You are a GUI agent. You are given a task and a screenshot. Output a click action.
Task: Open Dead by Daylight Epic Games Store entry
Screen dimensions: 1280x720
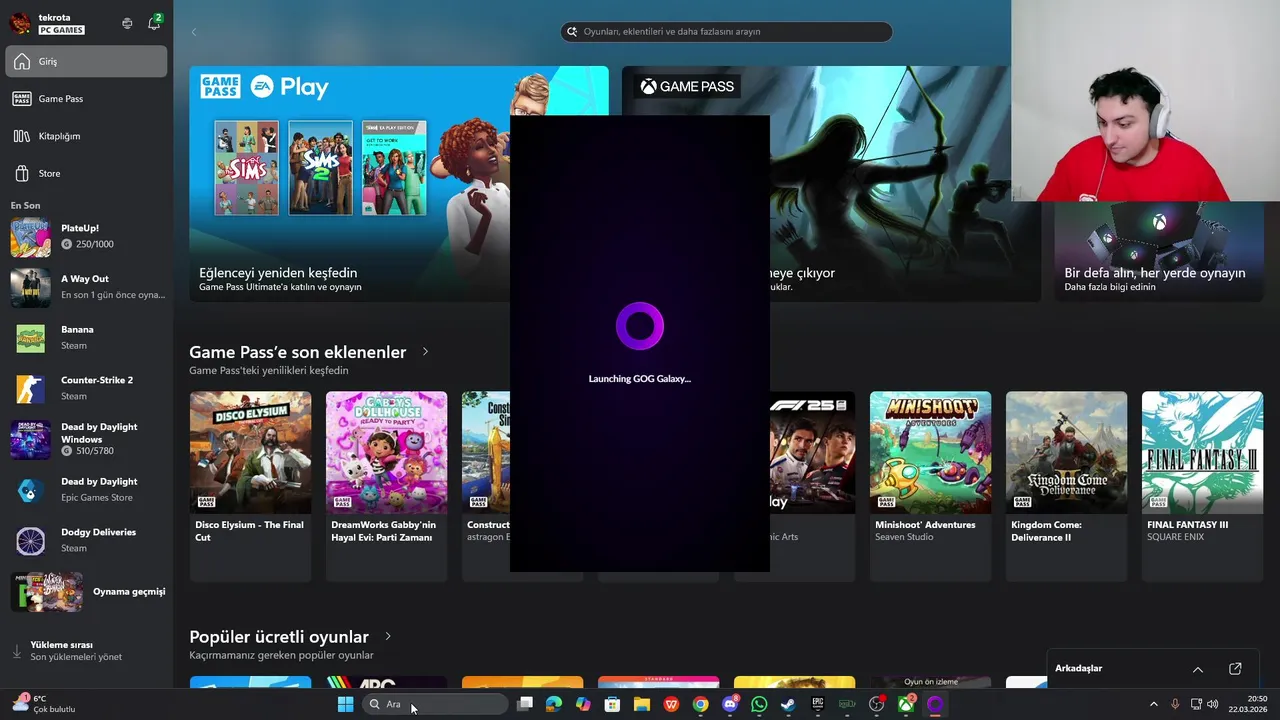(x=86, y=490)
